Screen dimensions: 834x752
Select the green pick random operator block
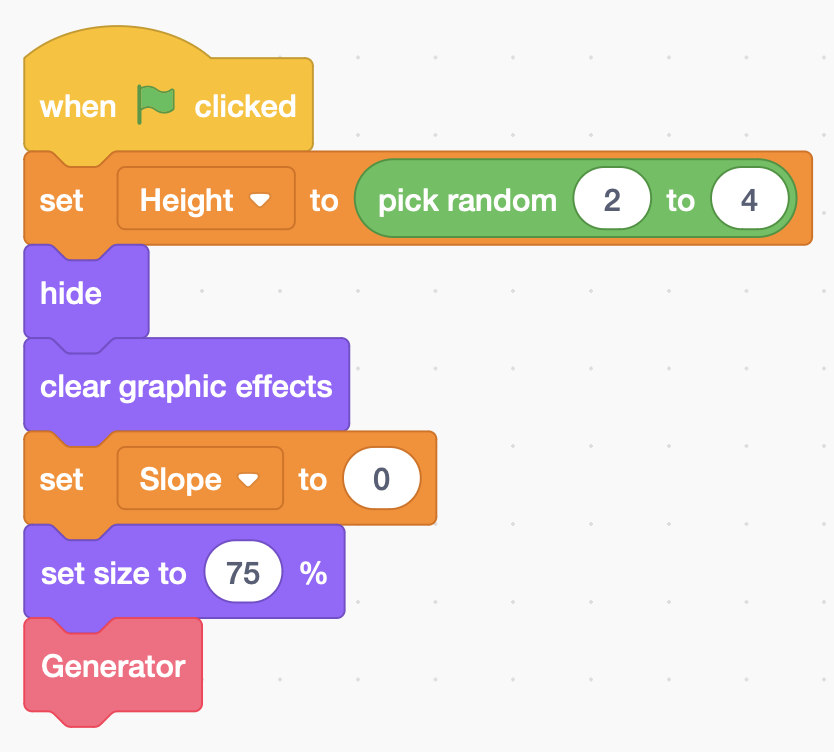coord(466,201)
